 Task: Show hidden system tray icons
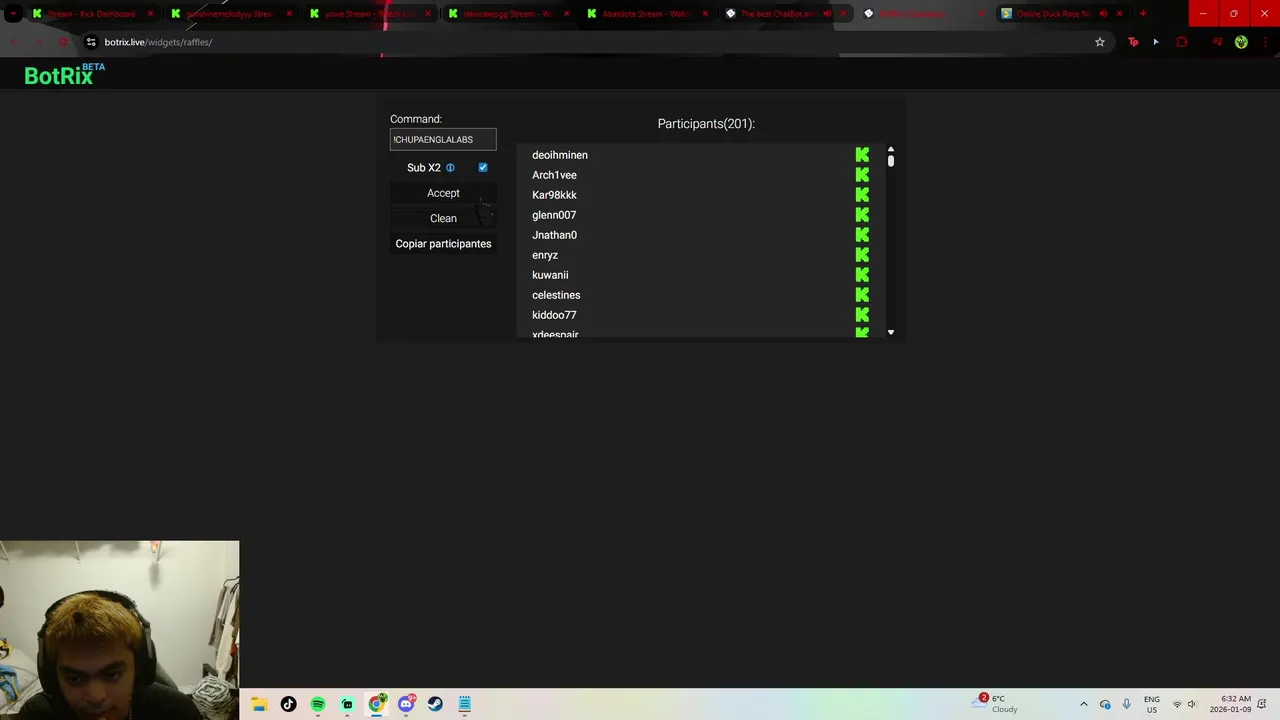pos(1083,704)
